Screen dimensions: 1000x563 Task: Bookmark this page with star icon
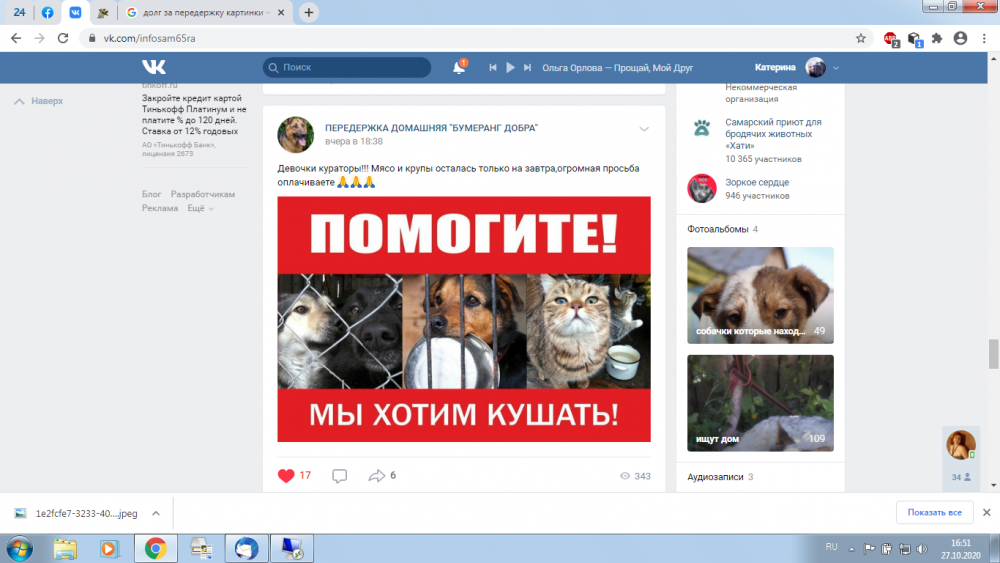tap(860, 38)
